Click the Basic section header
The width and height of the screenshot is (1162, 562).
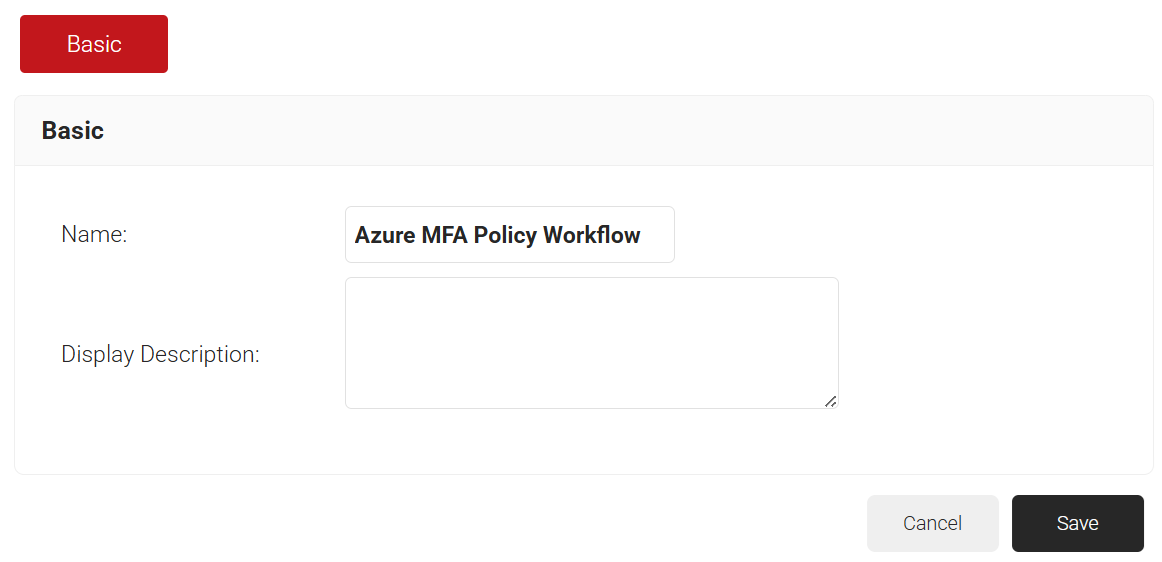(73, 131)
